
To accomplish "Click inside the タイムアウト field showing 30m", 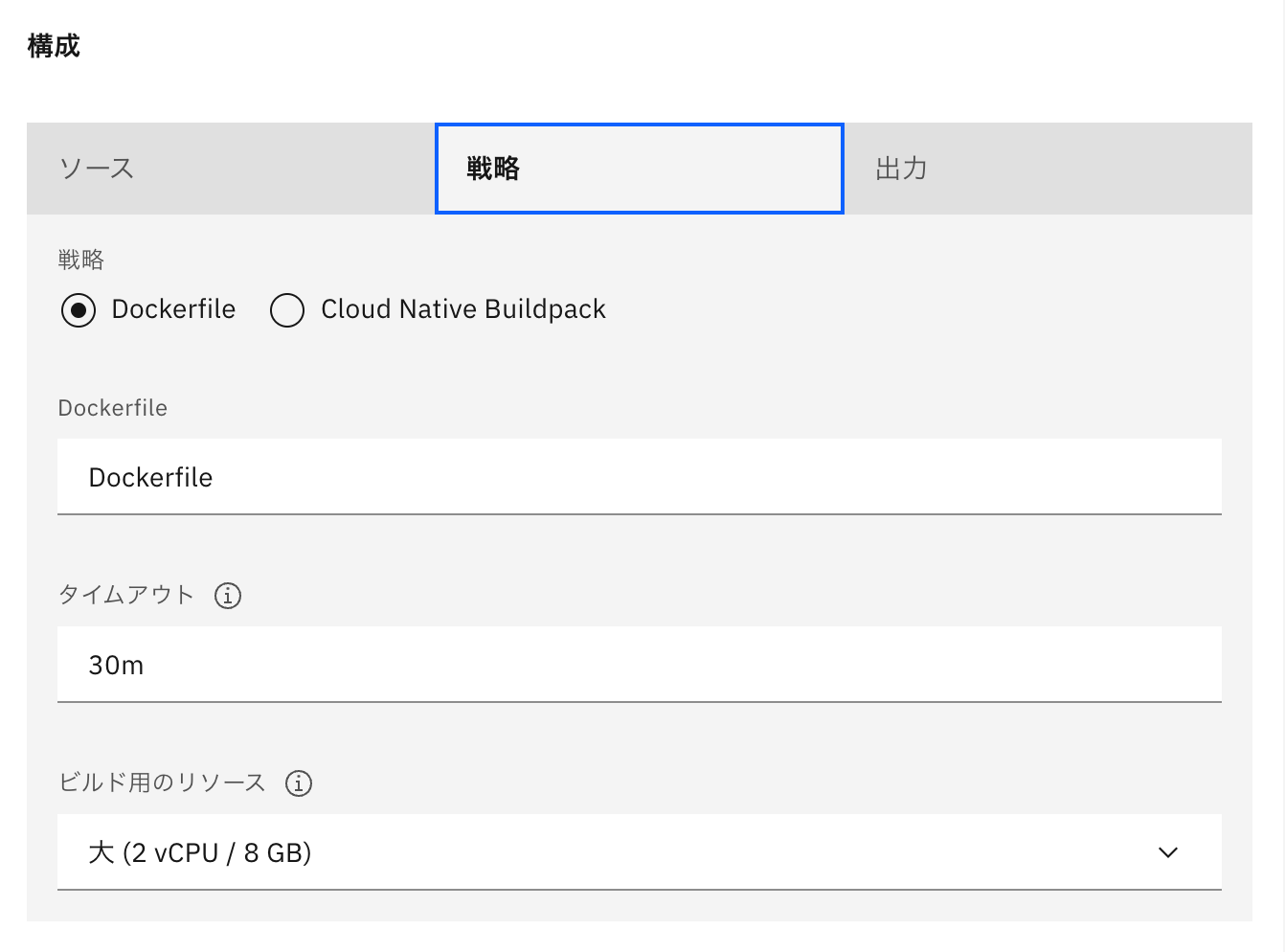I will point(640,665).
